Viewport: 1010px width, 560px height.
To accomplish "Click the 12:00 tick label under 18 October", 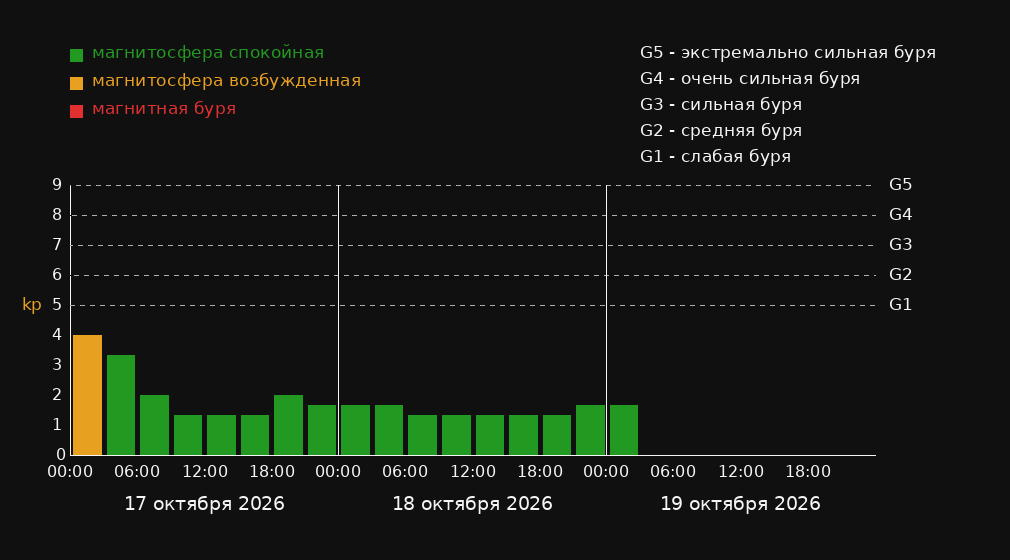I will [473, 472].
